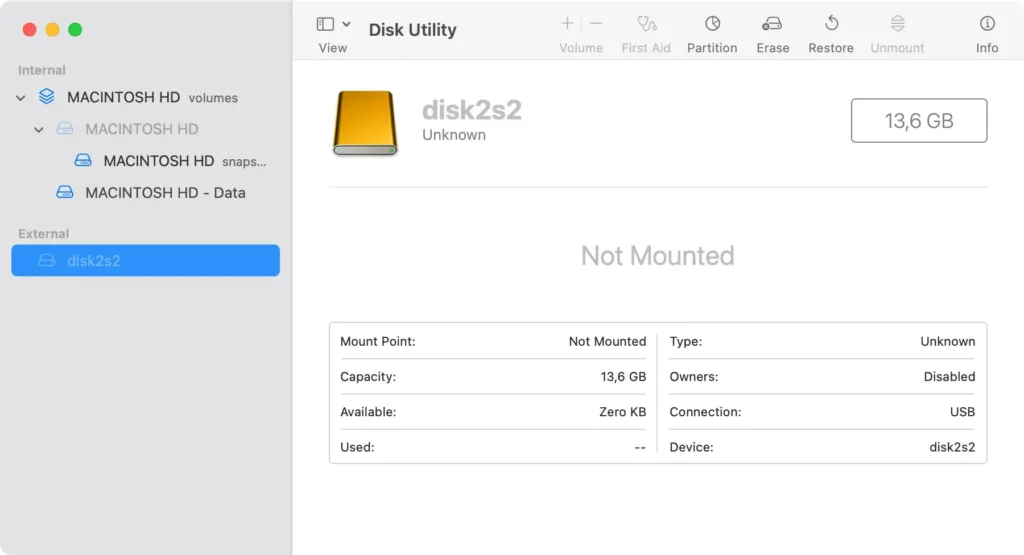The height and width of the screenshot is (555, 1024).
Task: Select MACINTOSH HD volumes container row
Action: [x=146, y=97]
